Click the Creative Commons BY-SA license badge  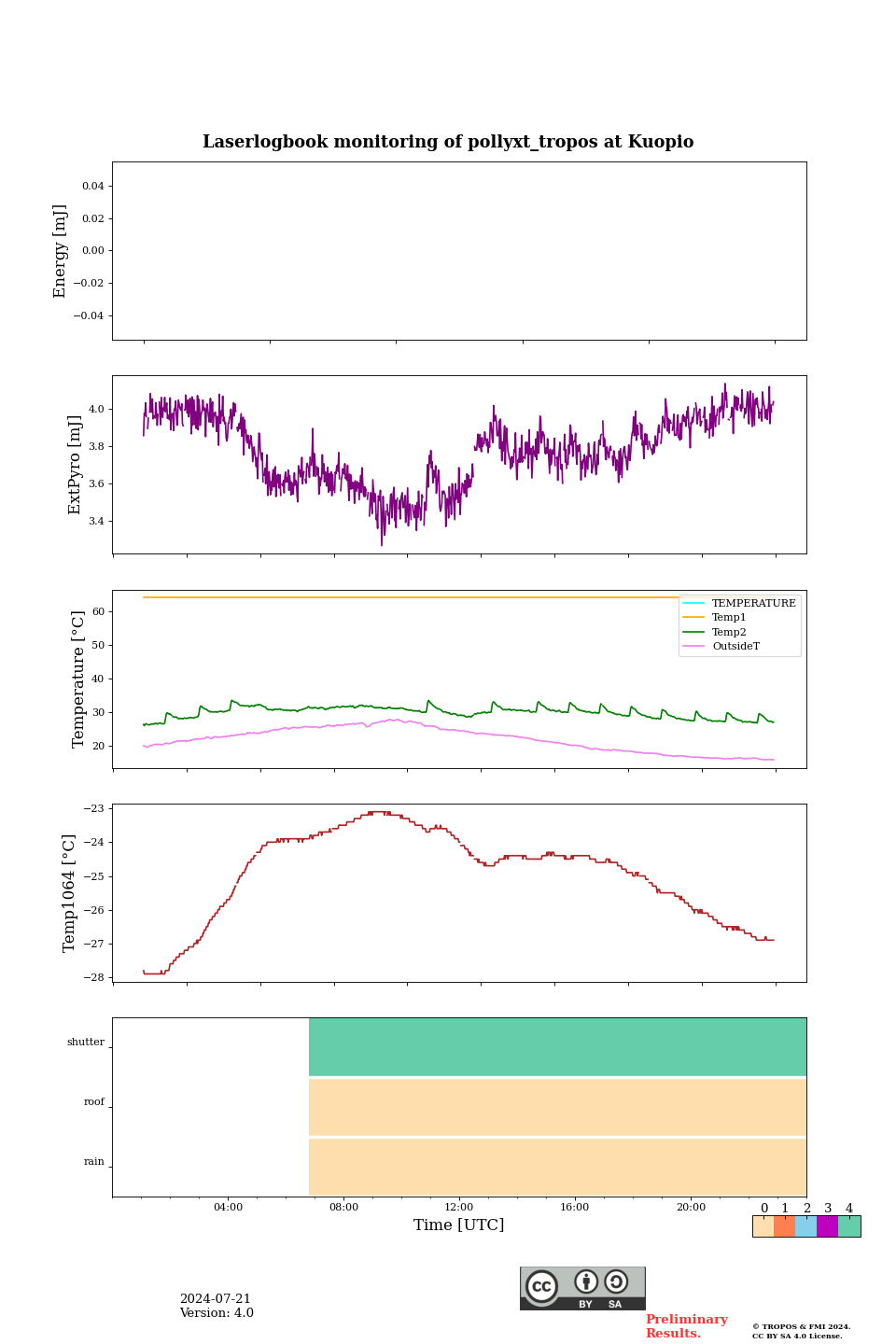pos(582,1288)
